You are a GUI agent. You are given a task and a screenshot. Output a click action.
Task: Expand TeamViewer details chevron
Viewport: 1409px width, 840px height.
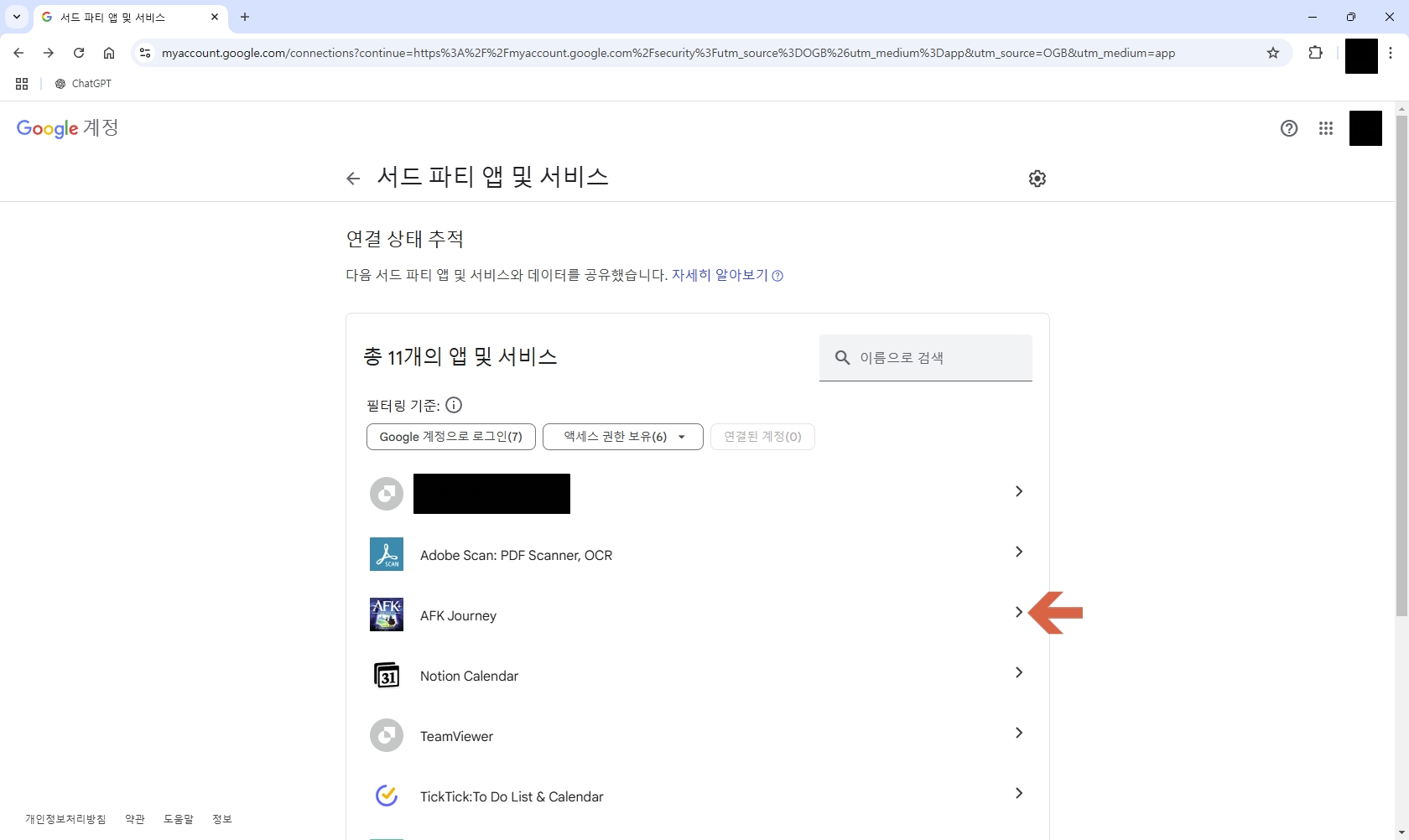click(1018, 733)
